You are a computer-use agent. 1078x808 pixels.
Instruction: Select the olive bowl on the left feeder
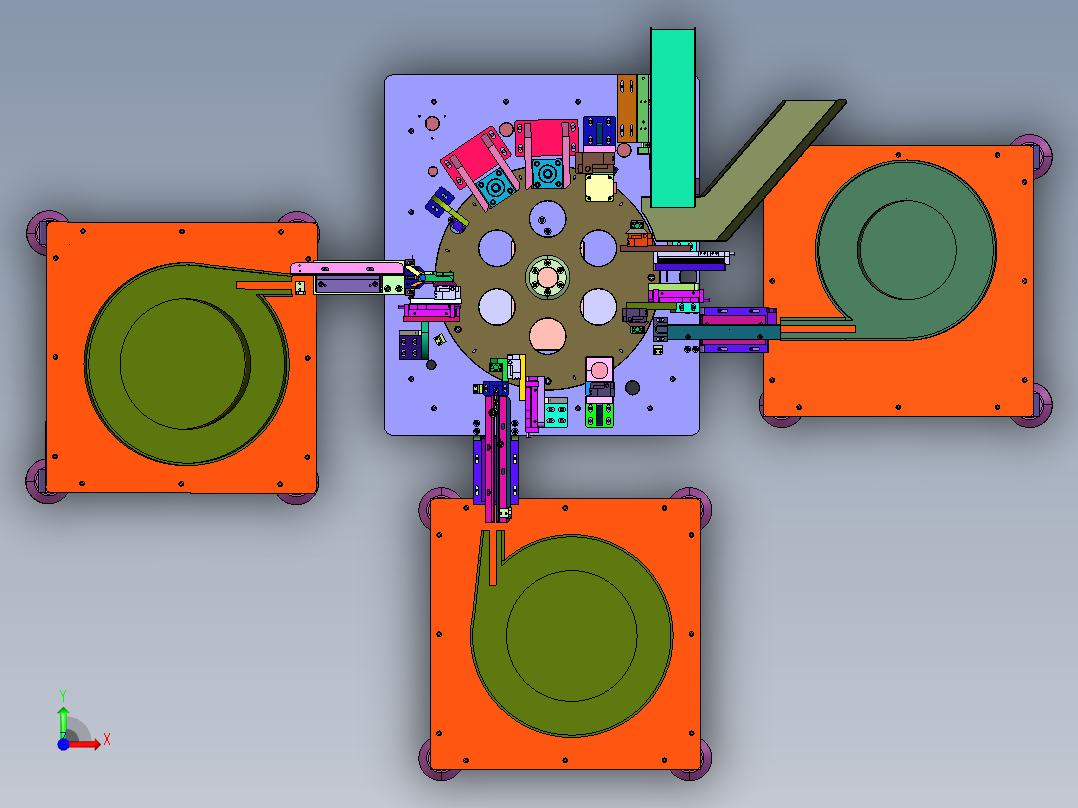187,363
